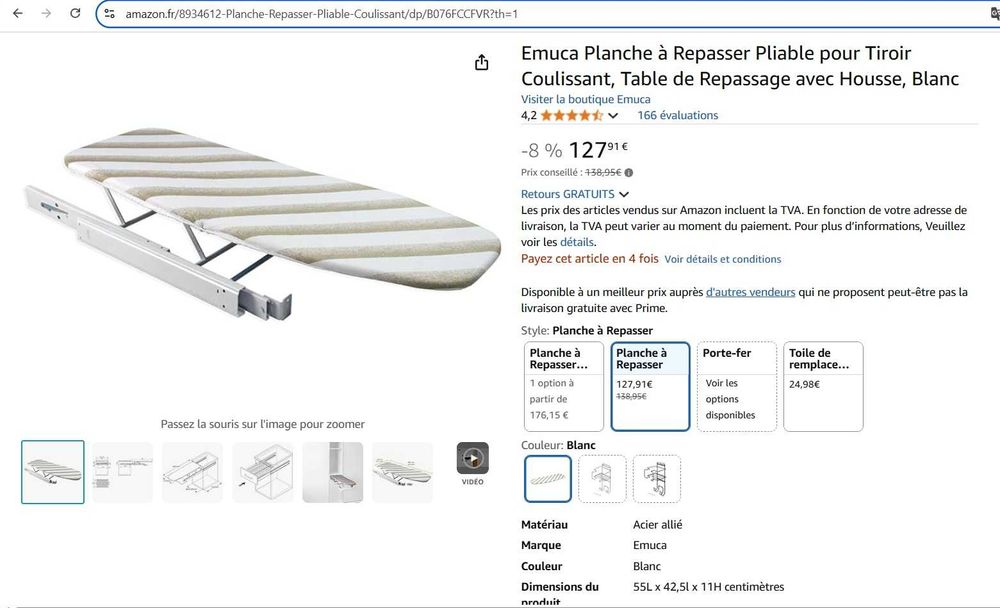Reload the Amazon product page

coord(75,14)
